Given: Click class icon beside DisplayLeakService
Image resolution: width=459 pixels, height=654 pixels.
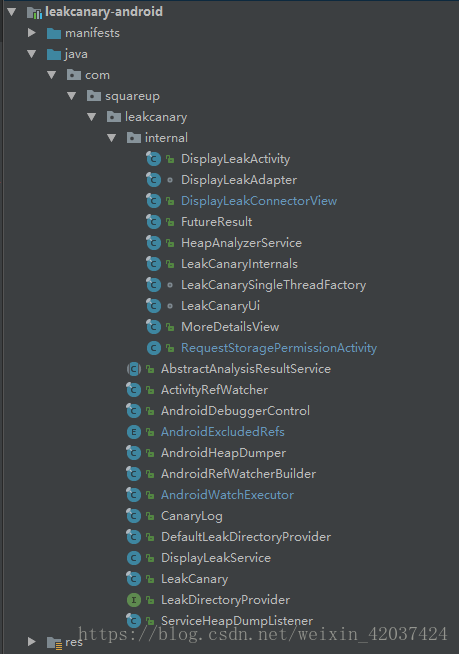Looking at the screenshot, I should point(134,558).
